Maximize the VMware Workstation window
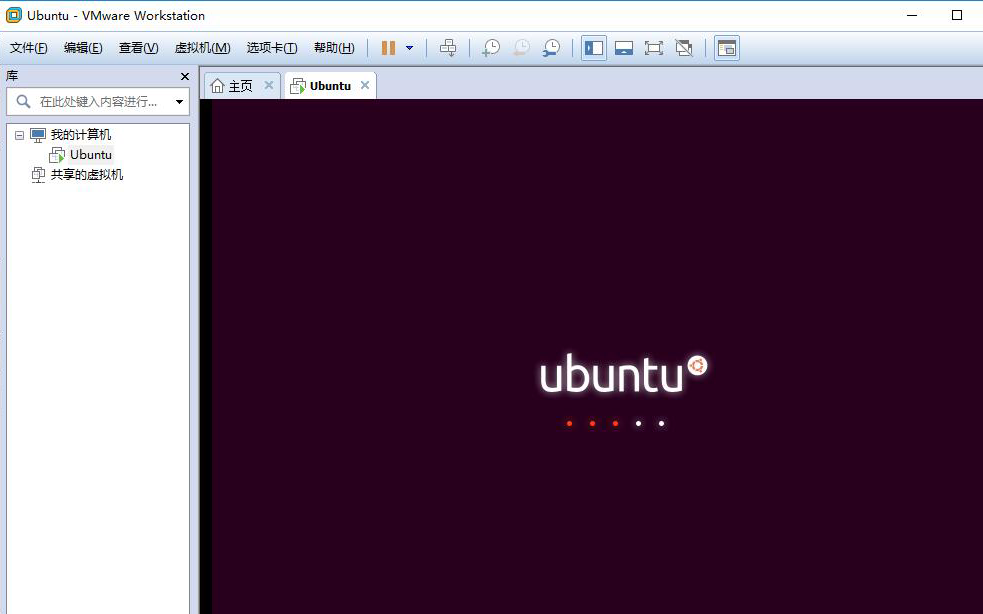Viewport: 983px width, 614px height. click(957, 15)
